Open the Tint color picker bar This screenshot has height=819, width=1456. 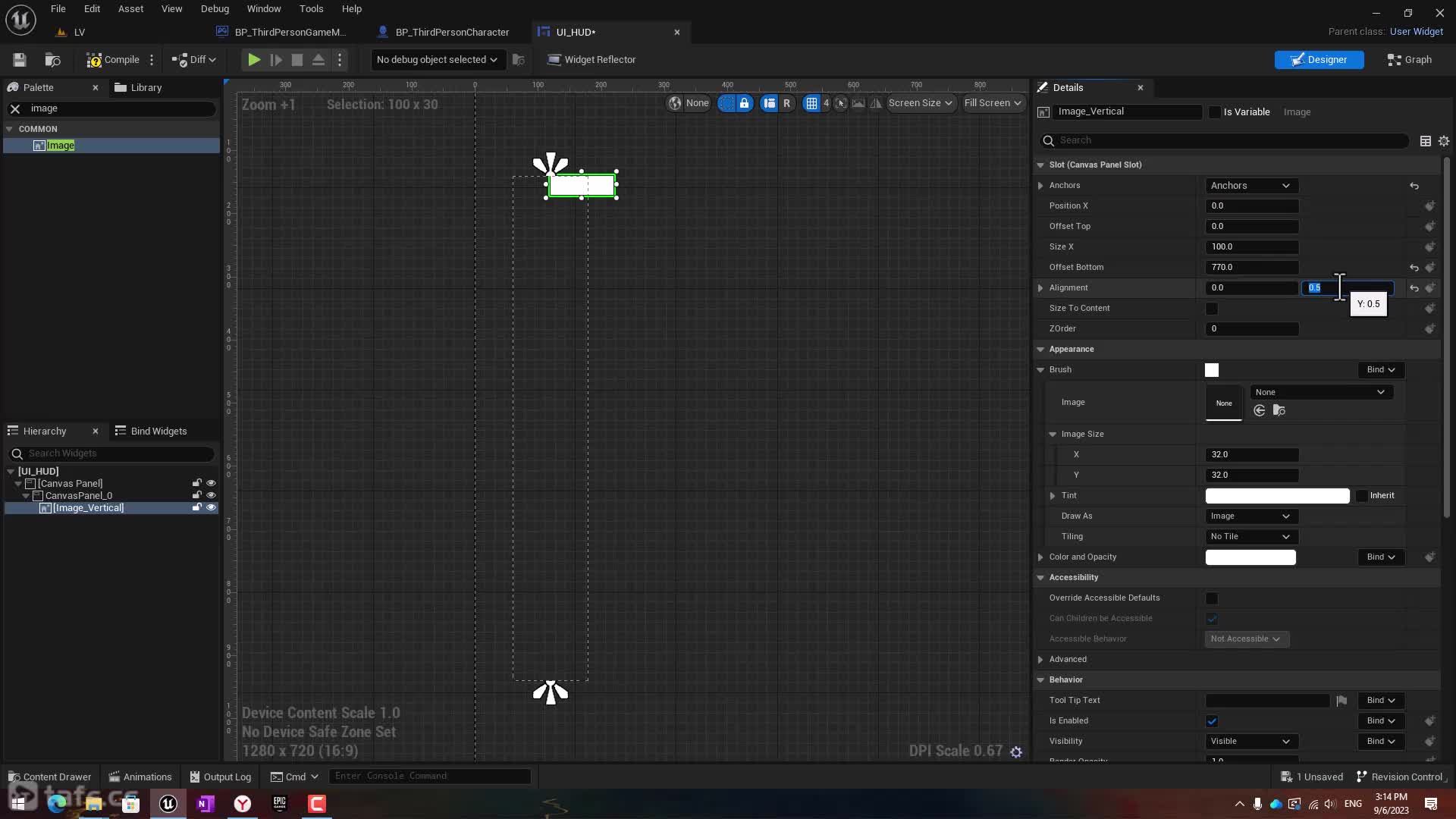pos(1277,496)
